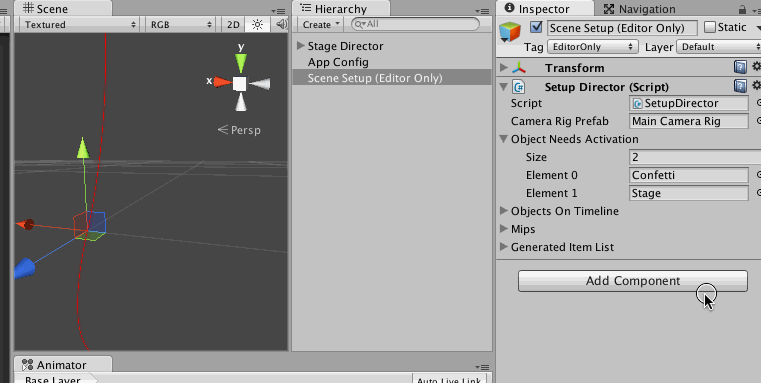Expand the Stage Director hierarchy item
The width and height of the screenshot is (761, 383).
point(301,46)
